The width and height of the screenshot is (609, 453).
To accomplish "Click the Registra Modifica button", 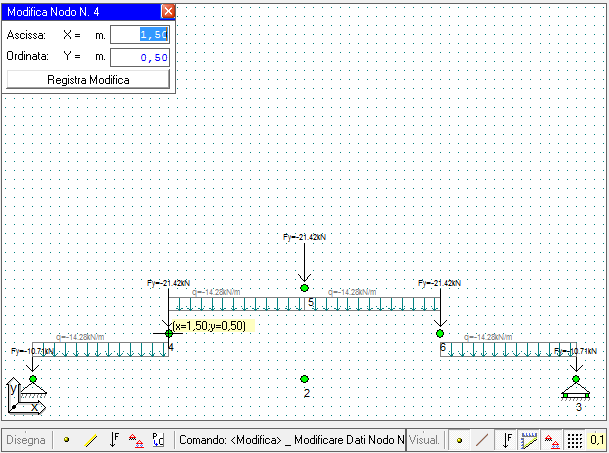I will (x=88, y=80).
